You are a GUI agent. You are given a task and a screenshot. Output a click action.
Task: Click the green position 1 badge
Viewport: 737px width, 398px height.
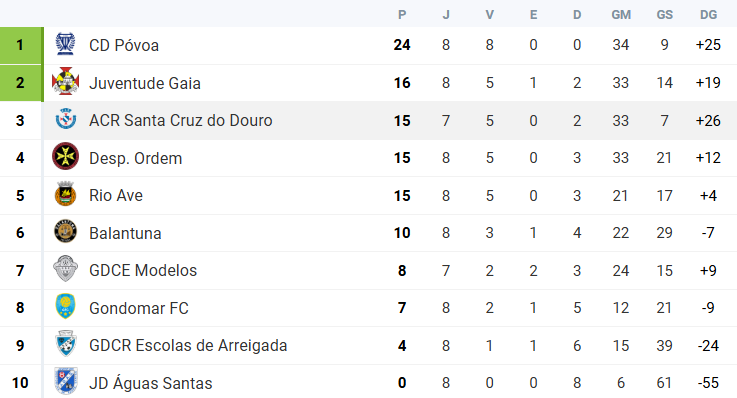(x=21, y=45)
